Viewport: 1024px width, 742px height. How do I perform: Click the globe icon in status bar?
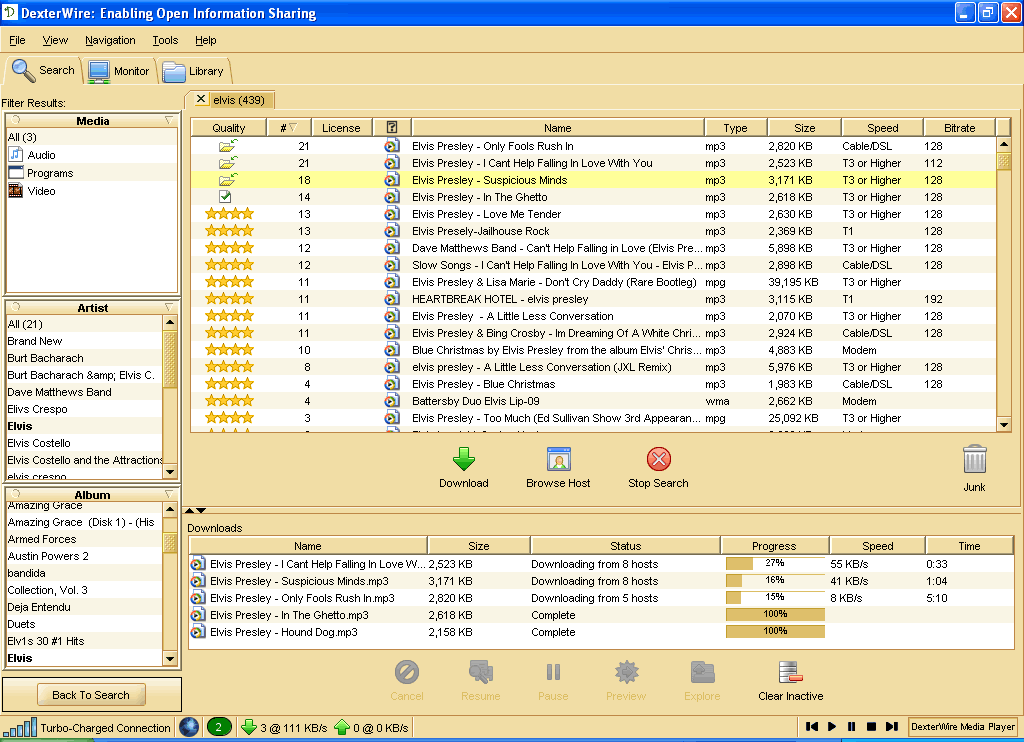[x=189, y=727]
